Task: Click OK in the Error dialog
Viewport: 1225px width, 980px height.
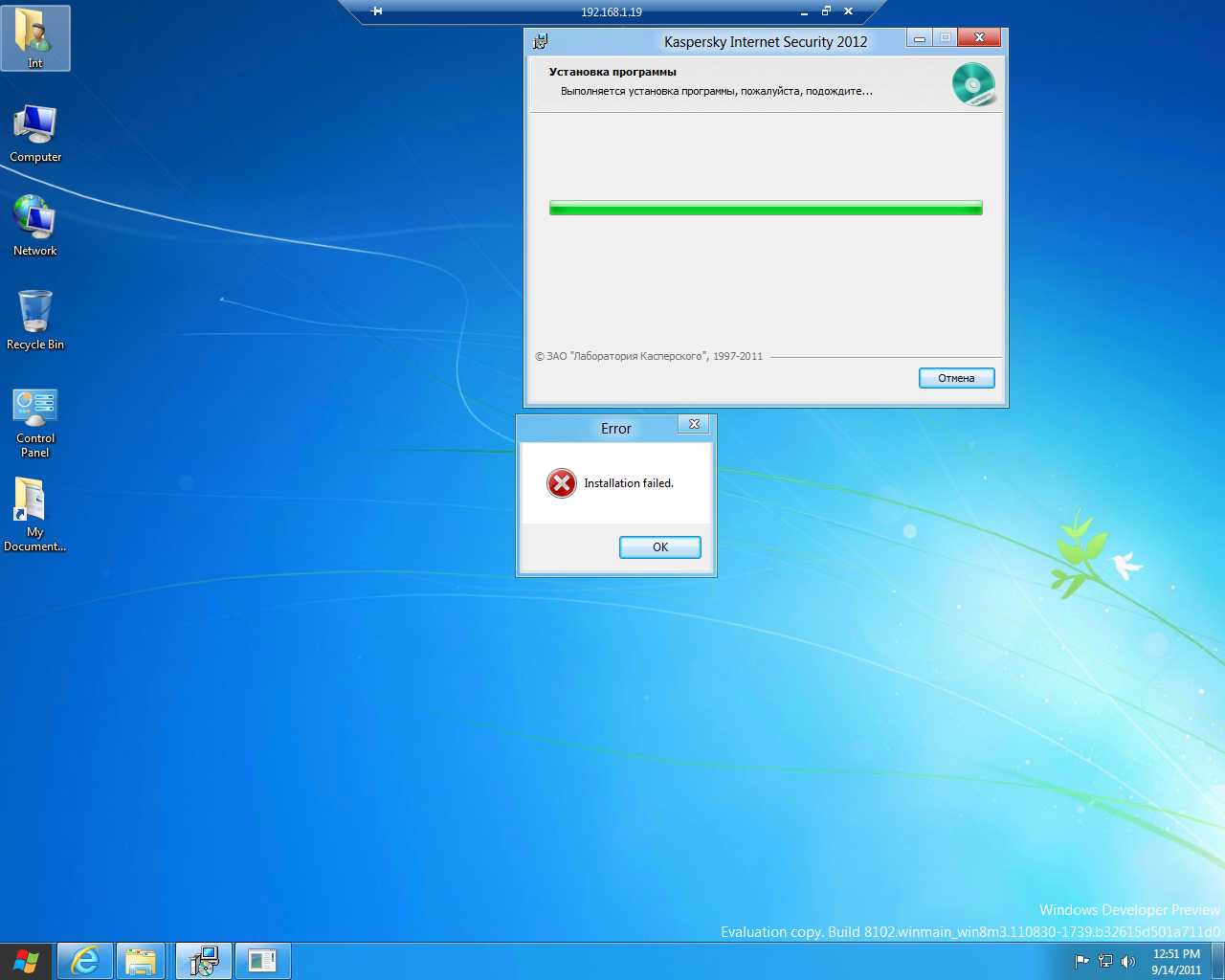Action: click(x=660, y=547)
